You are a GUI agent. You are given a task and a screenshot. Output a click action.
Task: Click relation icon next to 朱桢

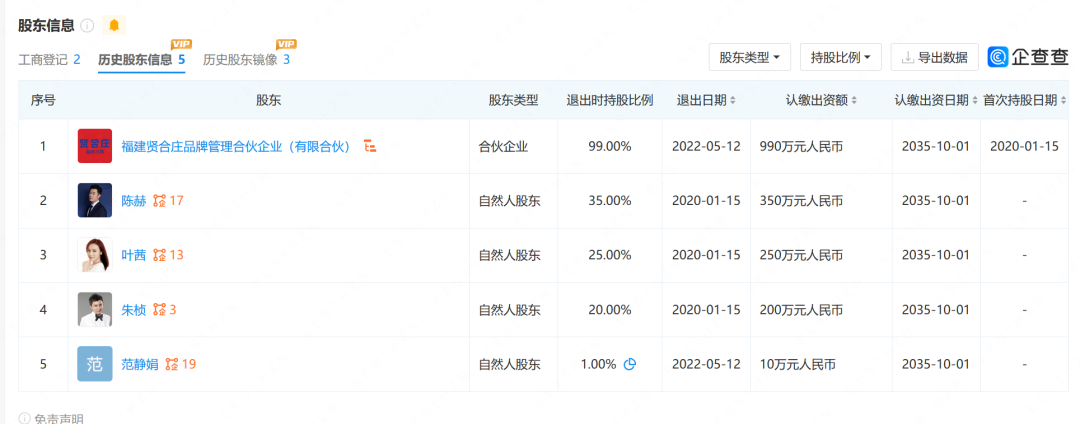pyautogui.click(x=159, y=310)
